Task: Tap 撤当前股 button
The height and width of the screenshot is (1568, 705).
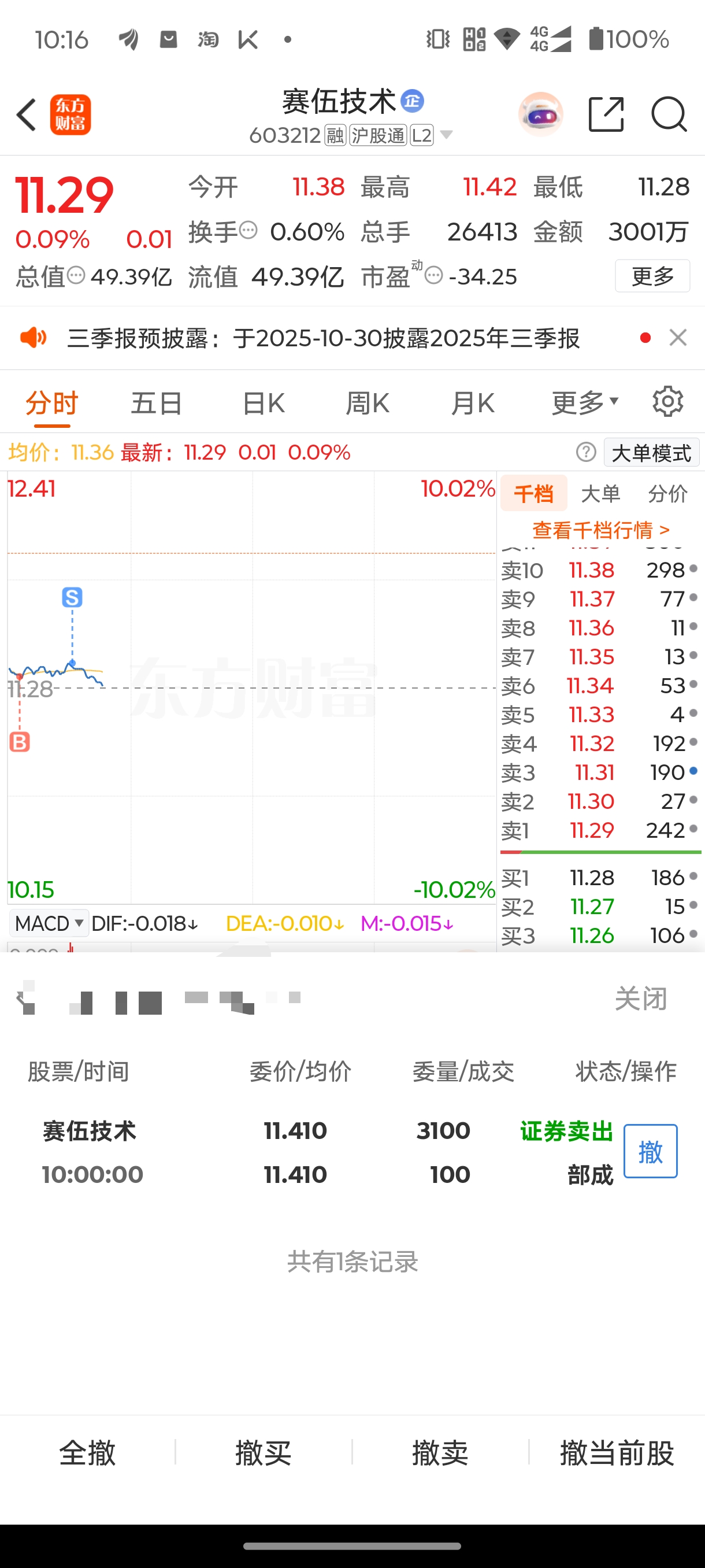Action: click(x=617, y=1454)
